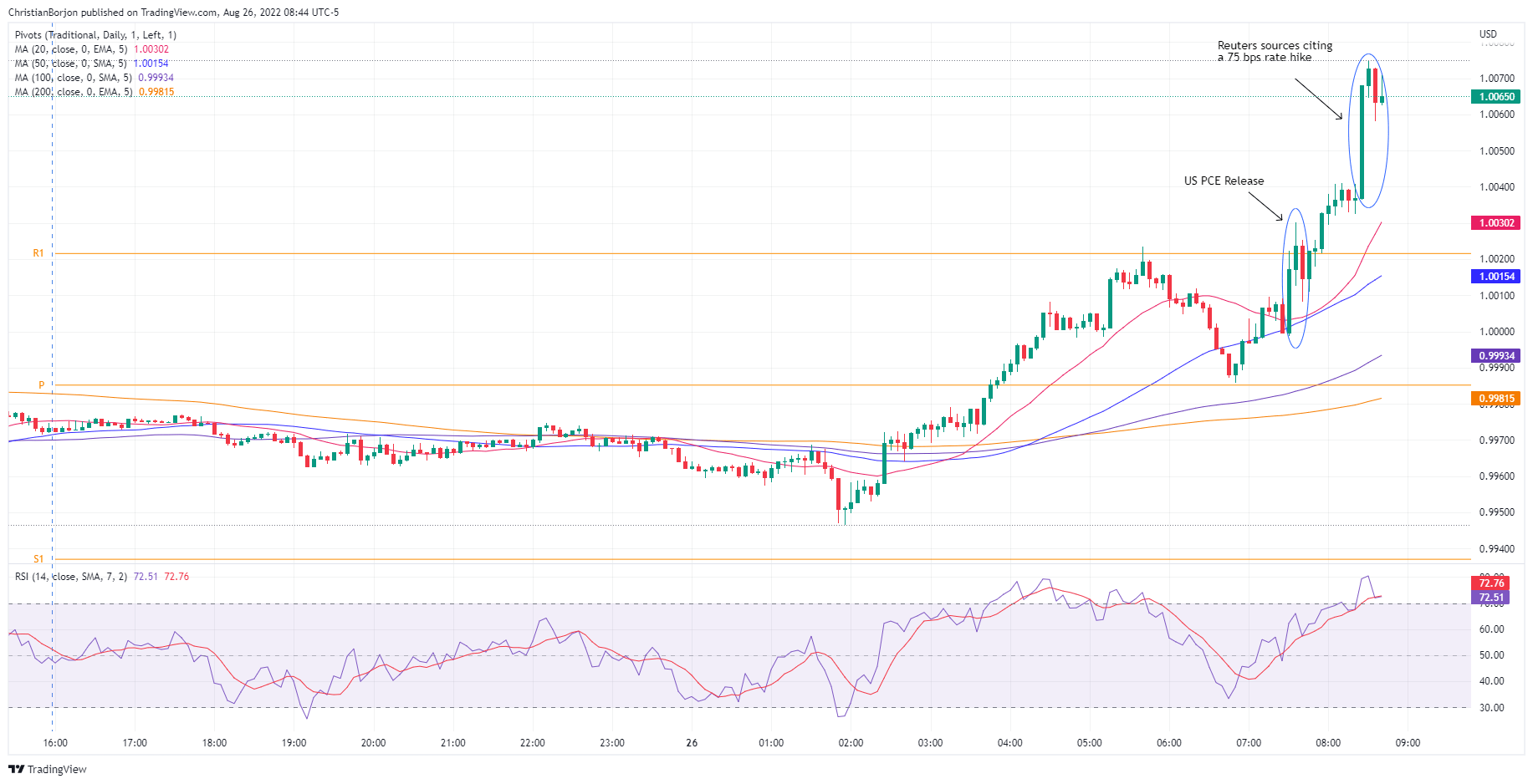Screen dimensions: 1533x784
Task: Click the TradingView logo at bottom left
Action: point(48,769)
